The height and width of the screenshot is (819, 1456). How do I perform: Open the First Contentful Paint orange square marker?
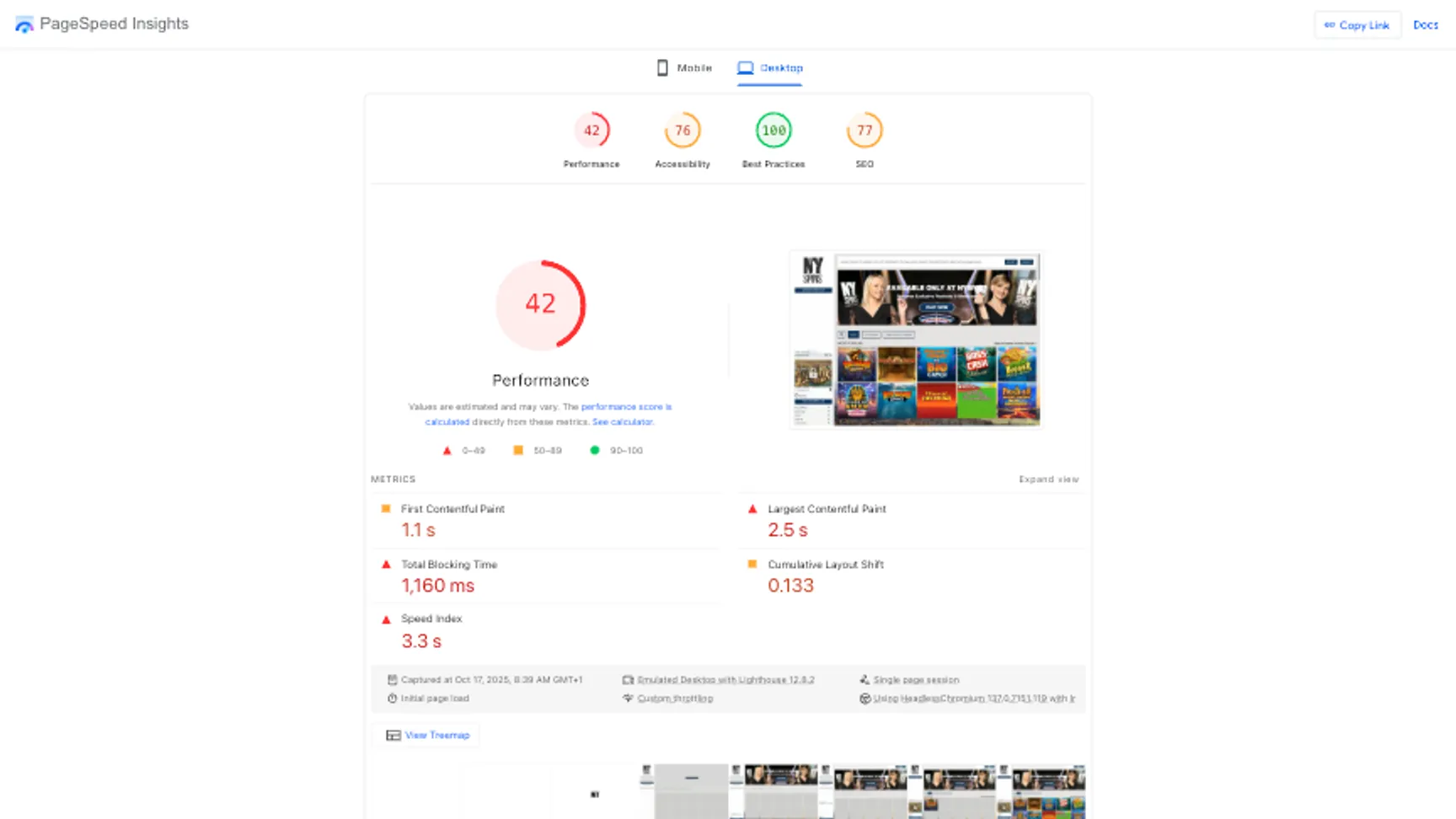[x=387, y=509]
